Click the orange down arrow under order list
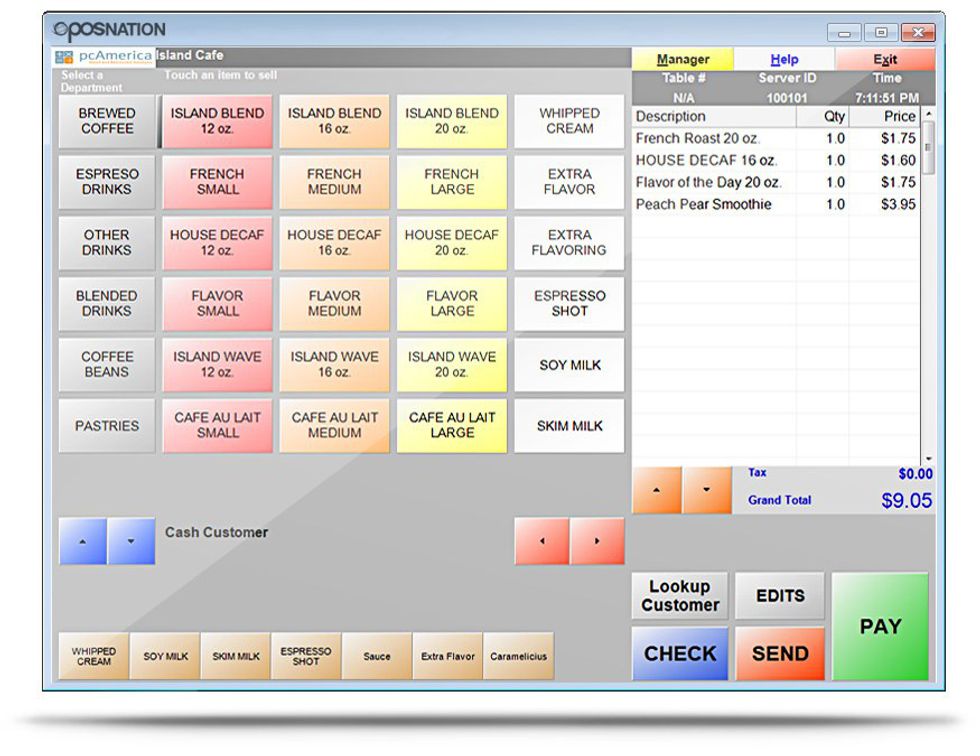This screenshot has height=756, width=980. pos(707,490)
